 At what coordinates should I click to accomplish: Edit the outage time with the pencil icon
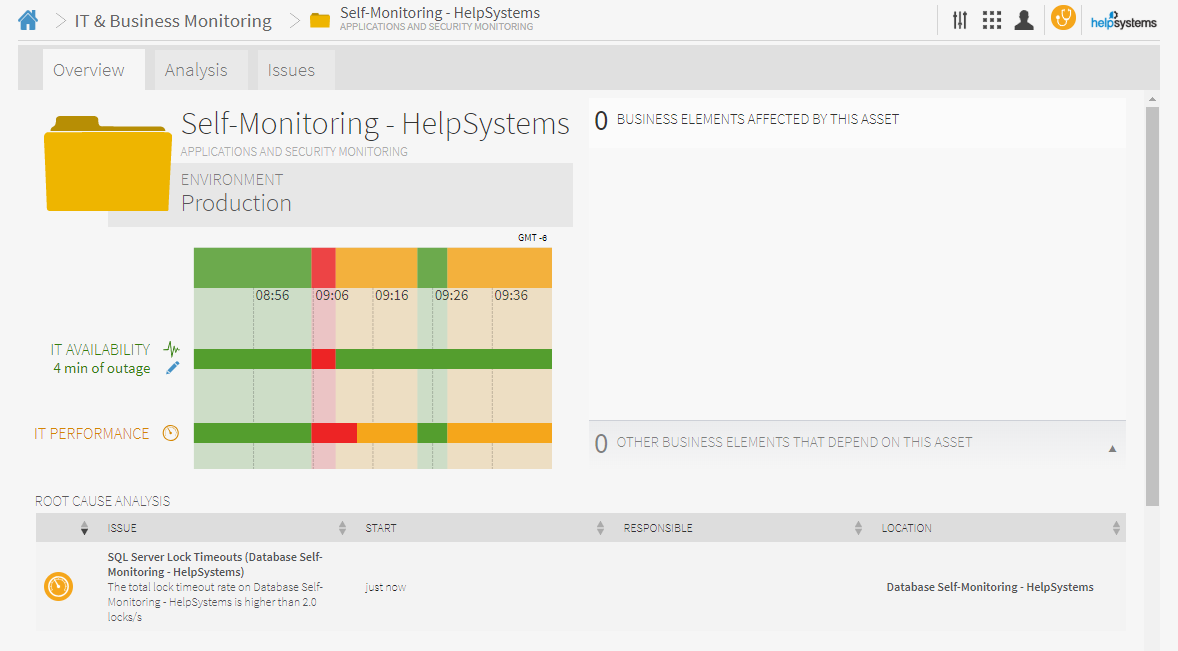[x=172, y=368]
